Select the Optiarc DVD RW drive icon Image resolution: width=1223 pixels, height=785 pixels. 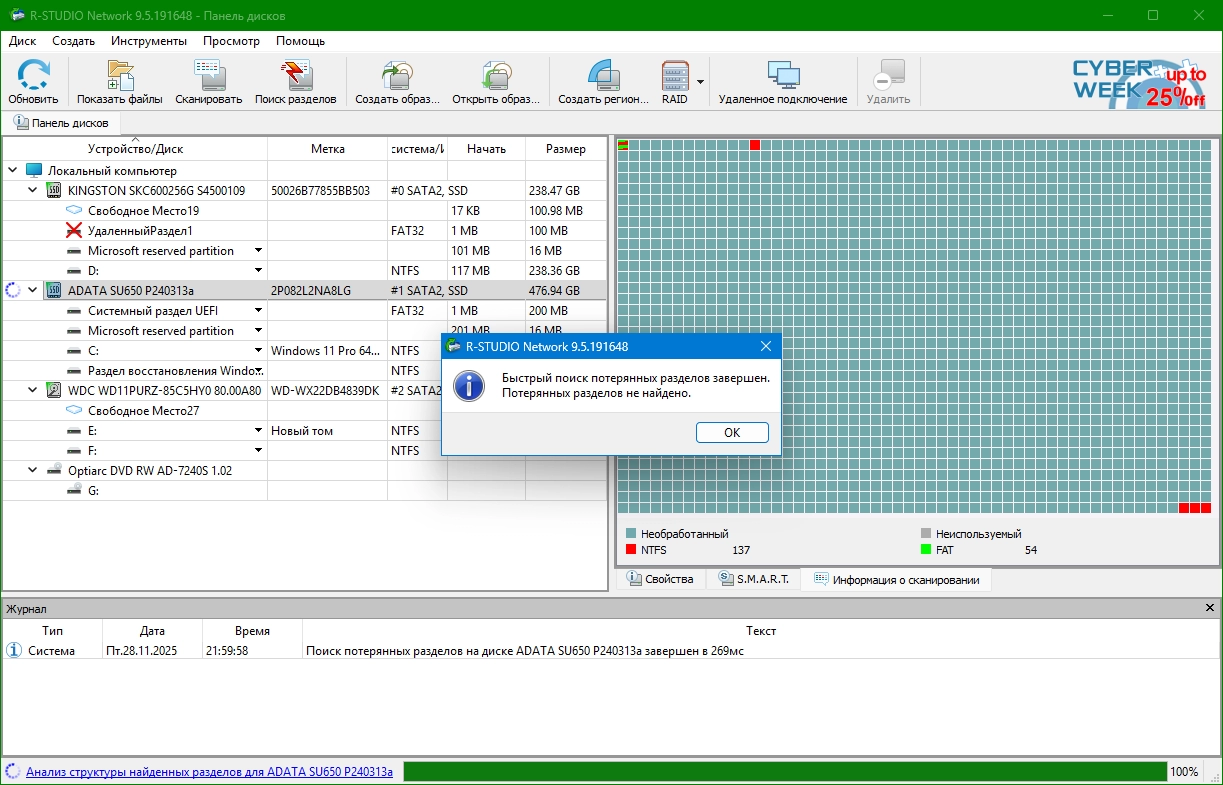(55, 470)
